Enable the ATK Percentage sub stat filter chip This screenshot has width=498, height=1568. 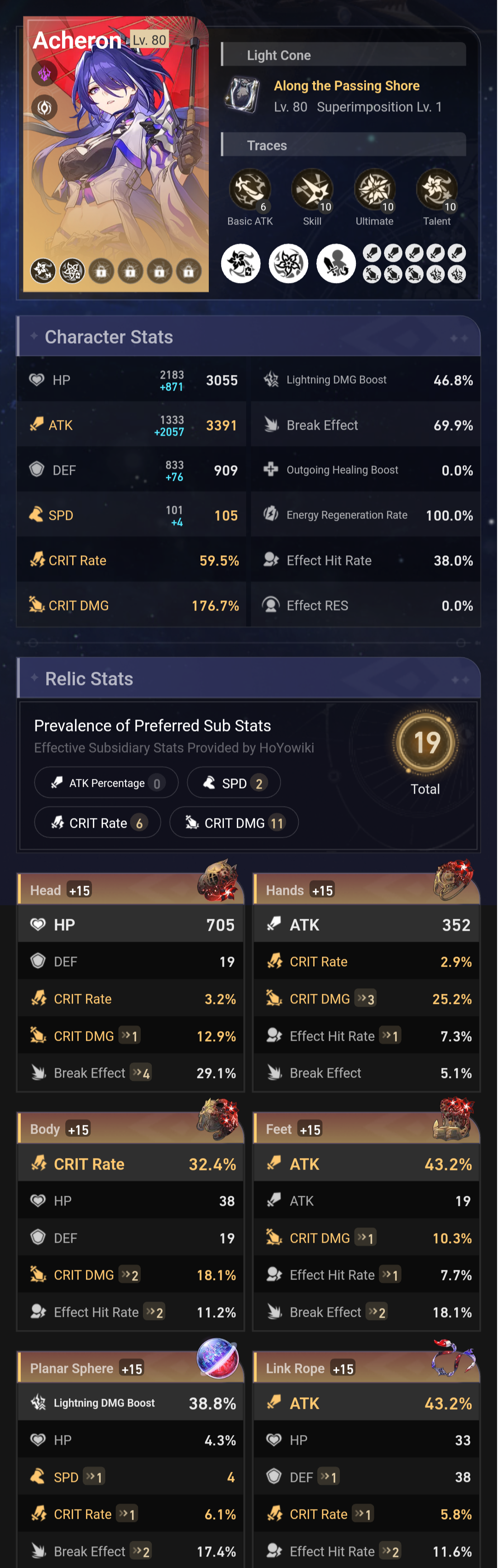(x=106, y=782)
